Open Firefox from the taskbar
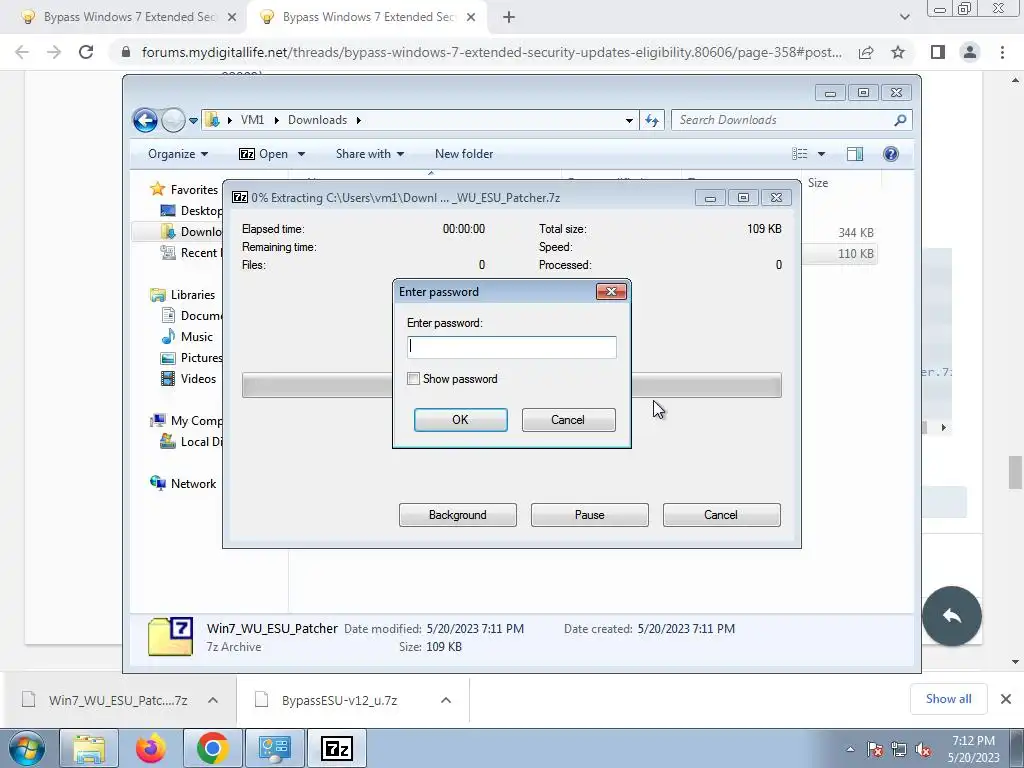1024x768 pixels. (151, 748)
